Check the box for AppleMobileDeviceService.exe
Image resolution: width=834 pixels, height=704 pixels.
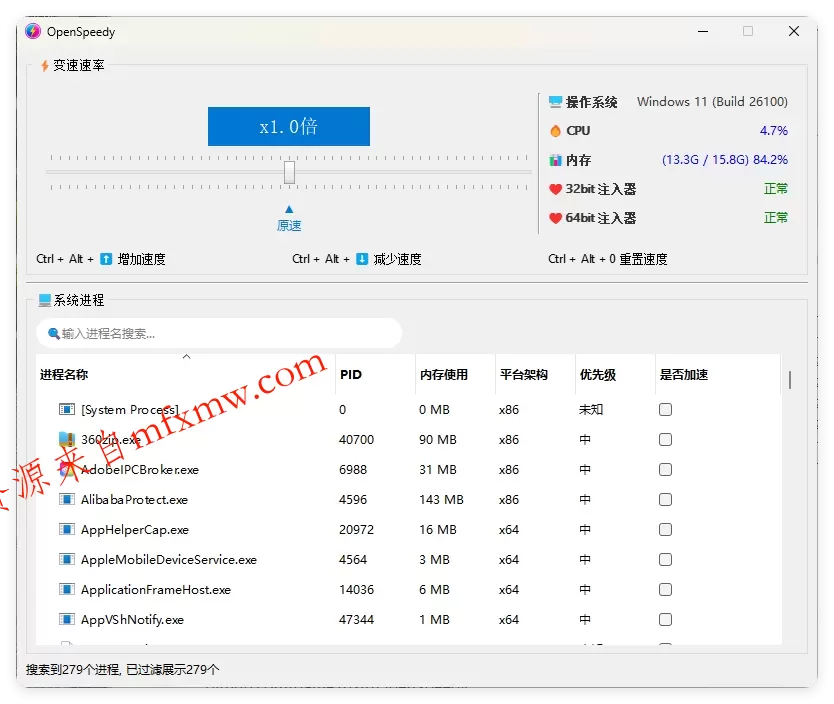tap(665, 559)
